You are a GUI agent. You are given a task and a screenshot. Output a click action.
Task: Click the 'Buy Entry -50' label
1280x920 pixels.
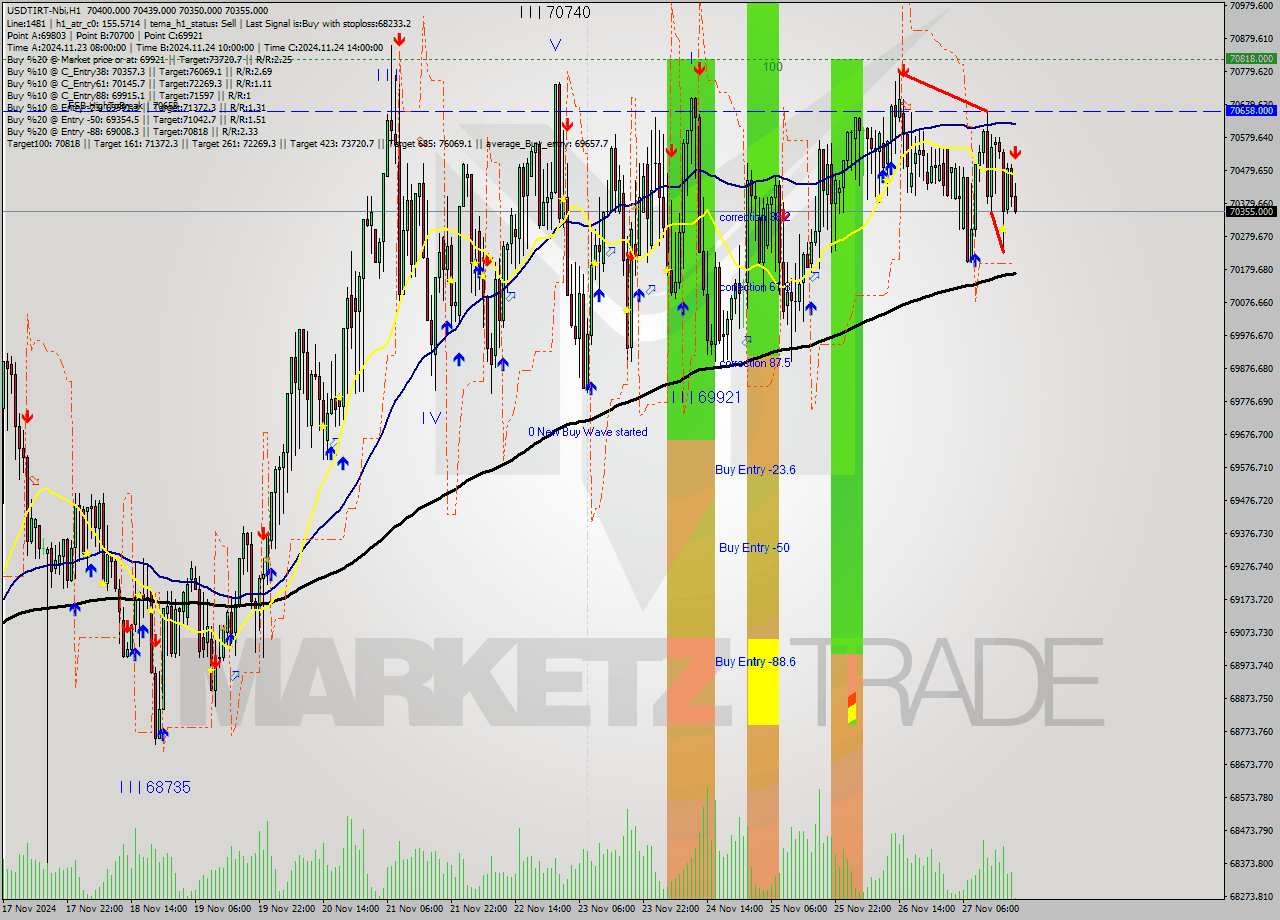[x=754, y=547]
